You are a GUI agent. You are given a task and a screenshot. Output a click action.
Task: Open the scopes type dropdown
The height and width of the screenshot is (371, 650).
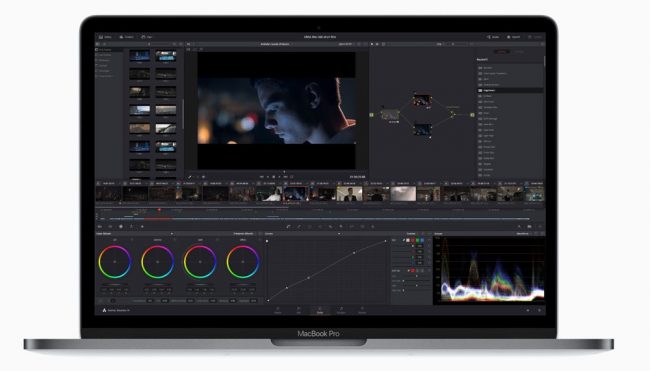[x=523, y=234]
